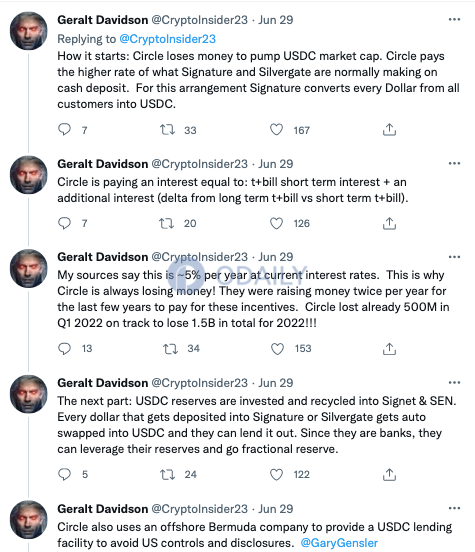Open reply on tweet with 13 comments
475x552 pixels.
tap(64, 349)
